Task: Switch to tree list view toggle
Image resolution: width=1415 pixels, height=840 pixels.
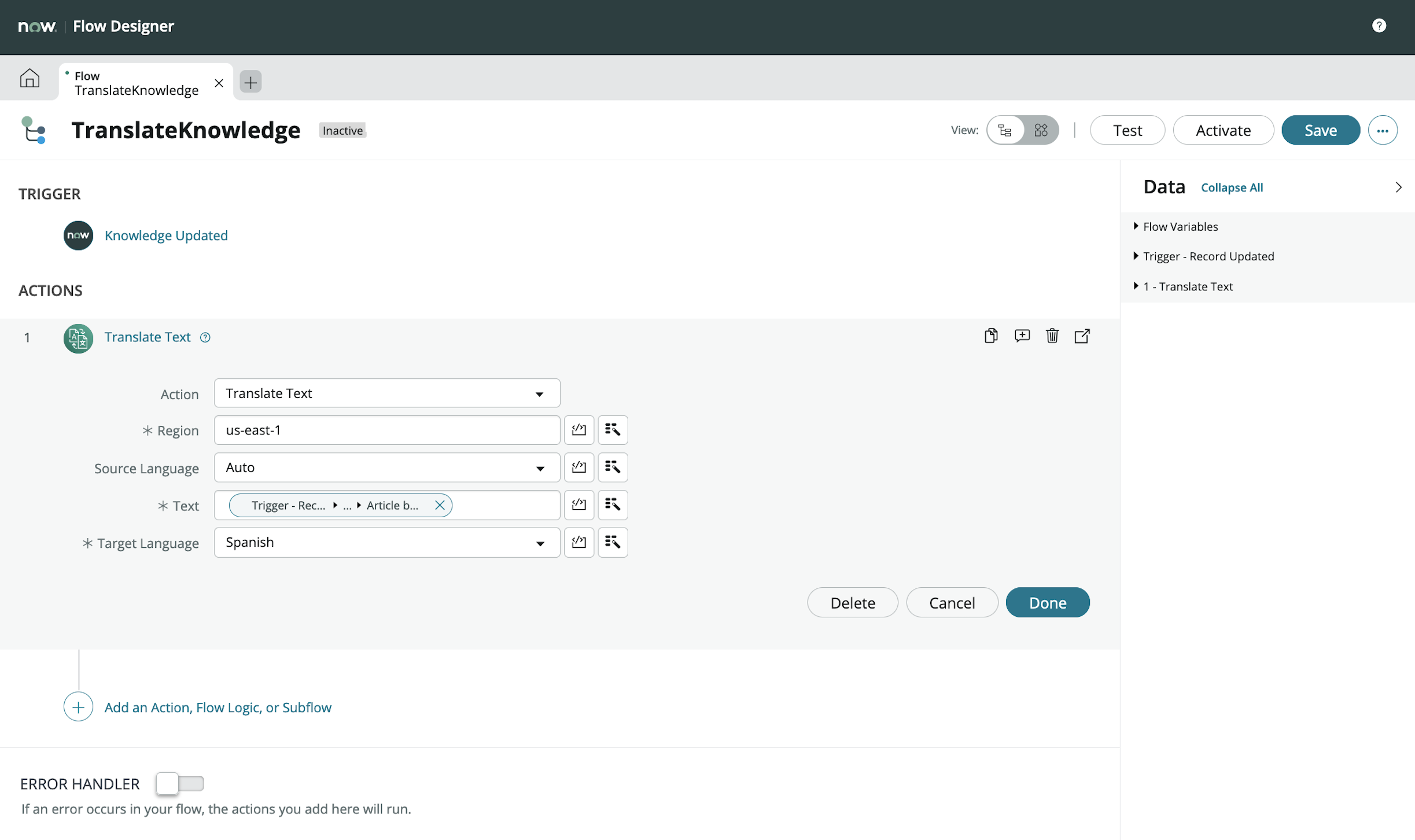Action: pos(1005,130)
